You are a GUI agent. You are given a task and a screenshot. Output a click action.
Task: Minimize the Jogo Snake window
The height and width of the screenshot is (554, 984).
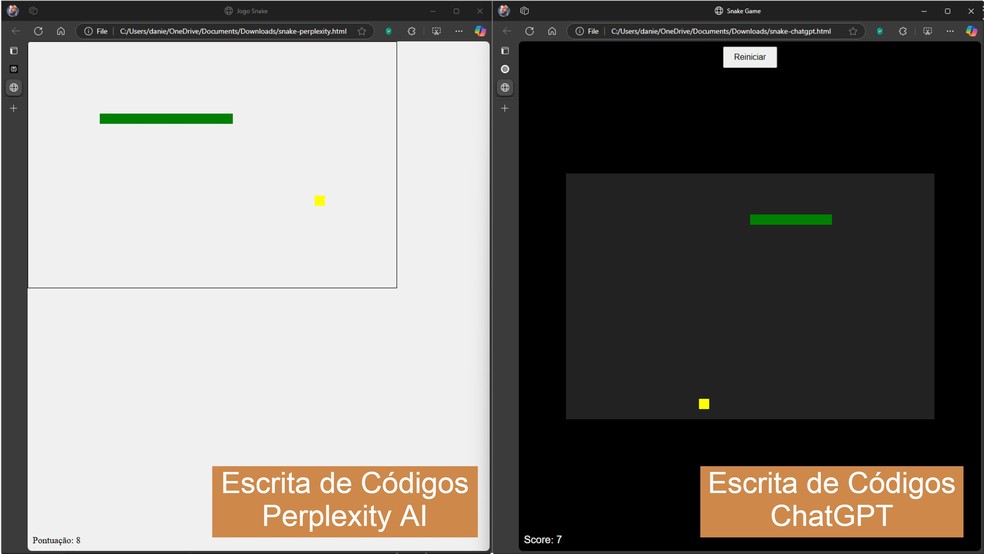[x=432, y=11]
